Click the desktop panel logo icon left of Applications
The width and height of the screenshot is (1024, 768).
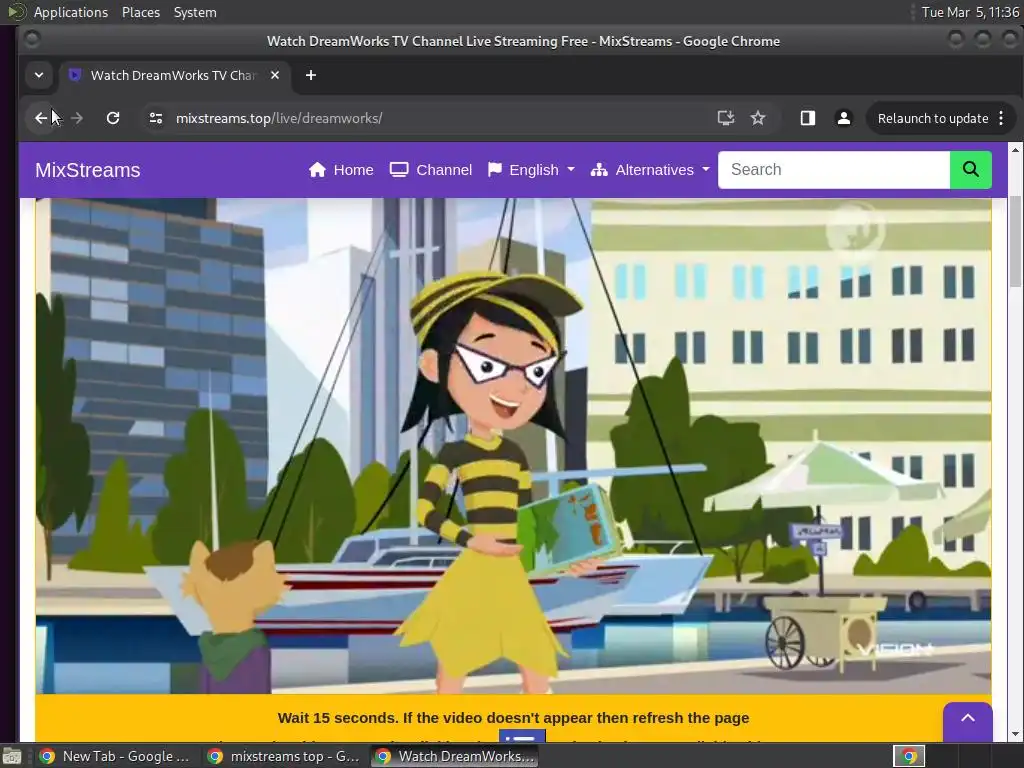point(16,12)
